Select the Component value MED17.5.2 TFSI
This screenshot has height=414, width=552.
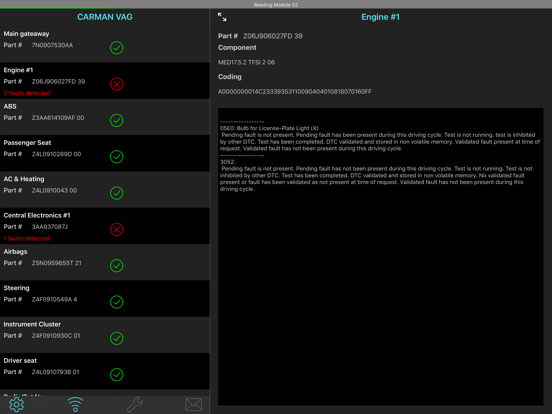246,62
